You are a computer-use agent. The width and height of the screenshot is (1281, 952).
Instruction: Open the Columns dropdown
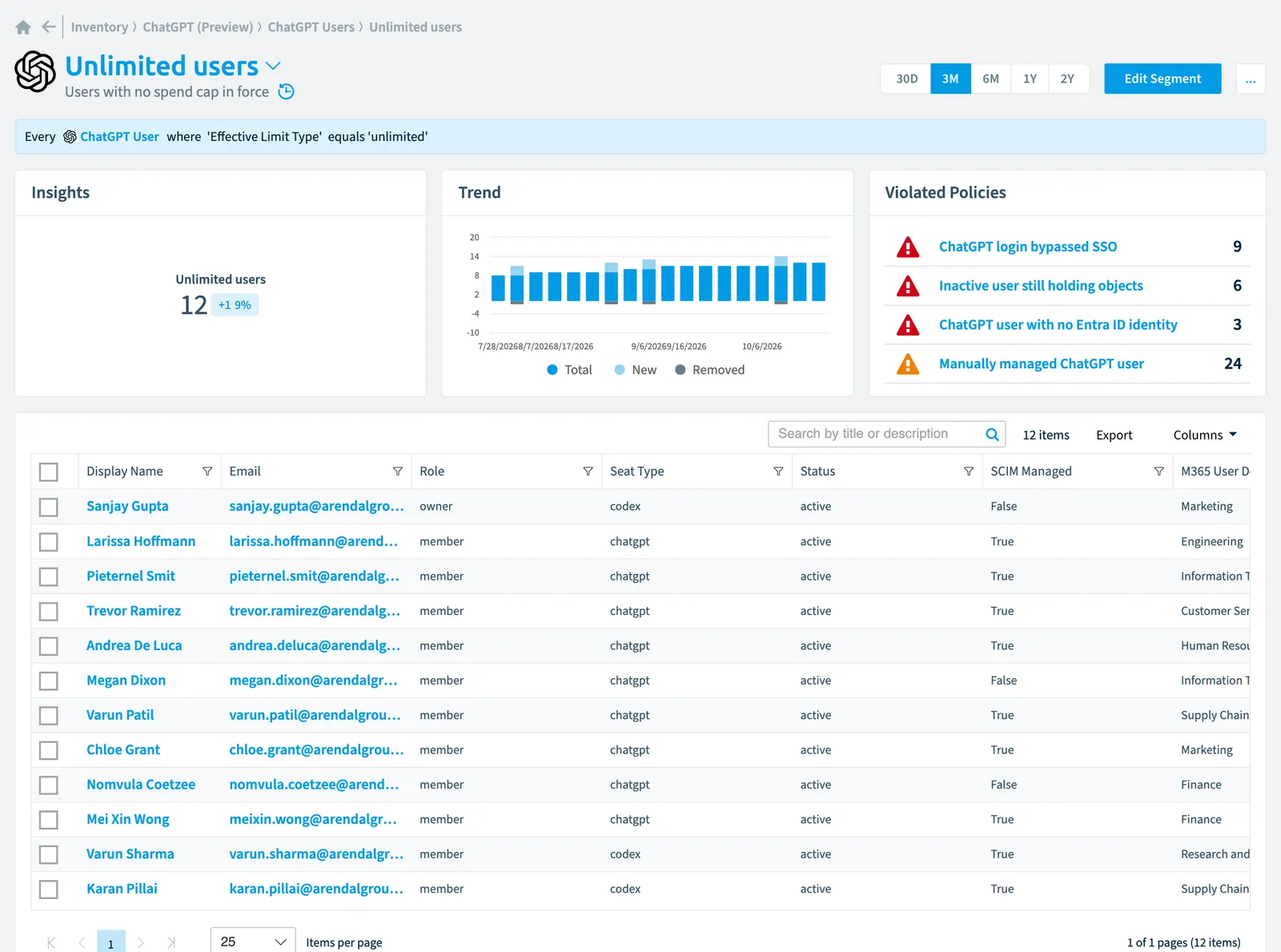click(1205, 435)
